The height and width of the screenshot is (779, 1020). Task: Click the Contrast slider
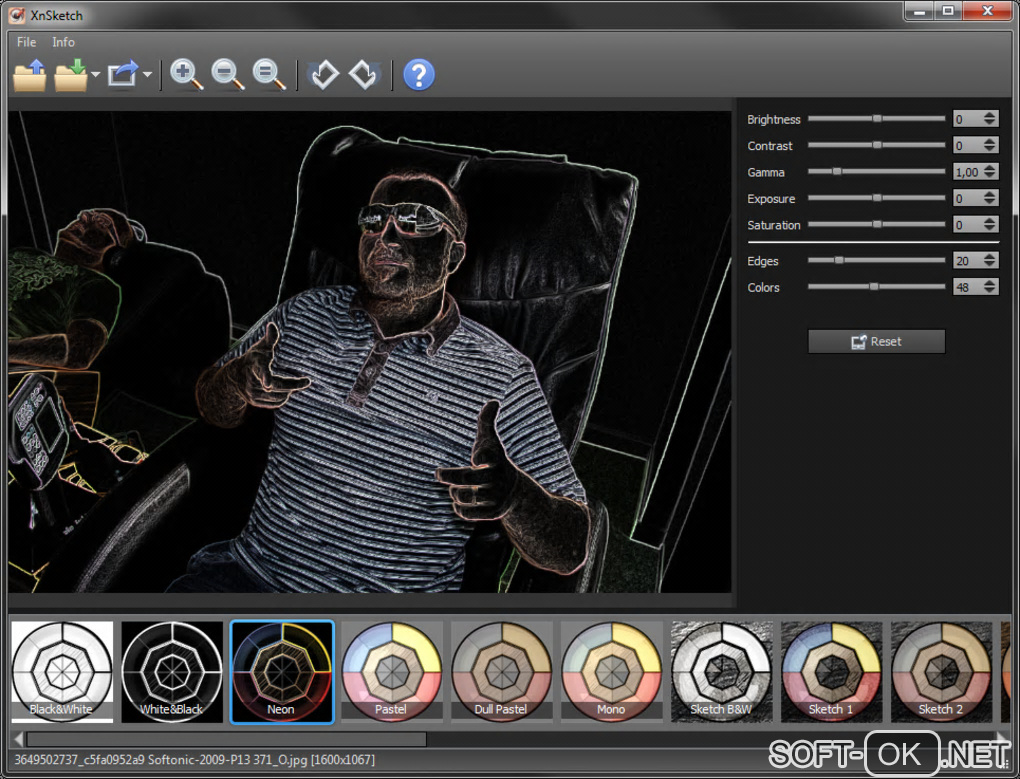click(x=876, y=145)
